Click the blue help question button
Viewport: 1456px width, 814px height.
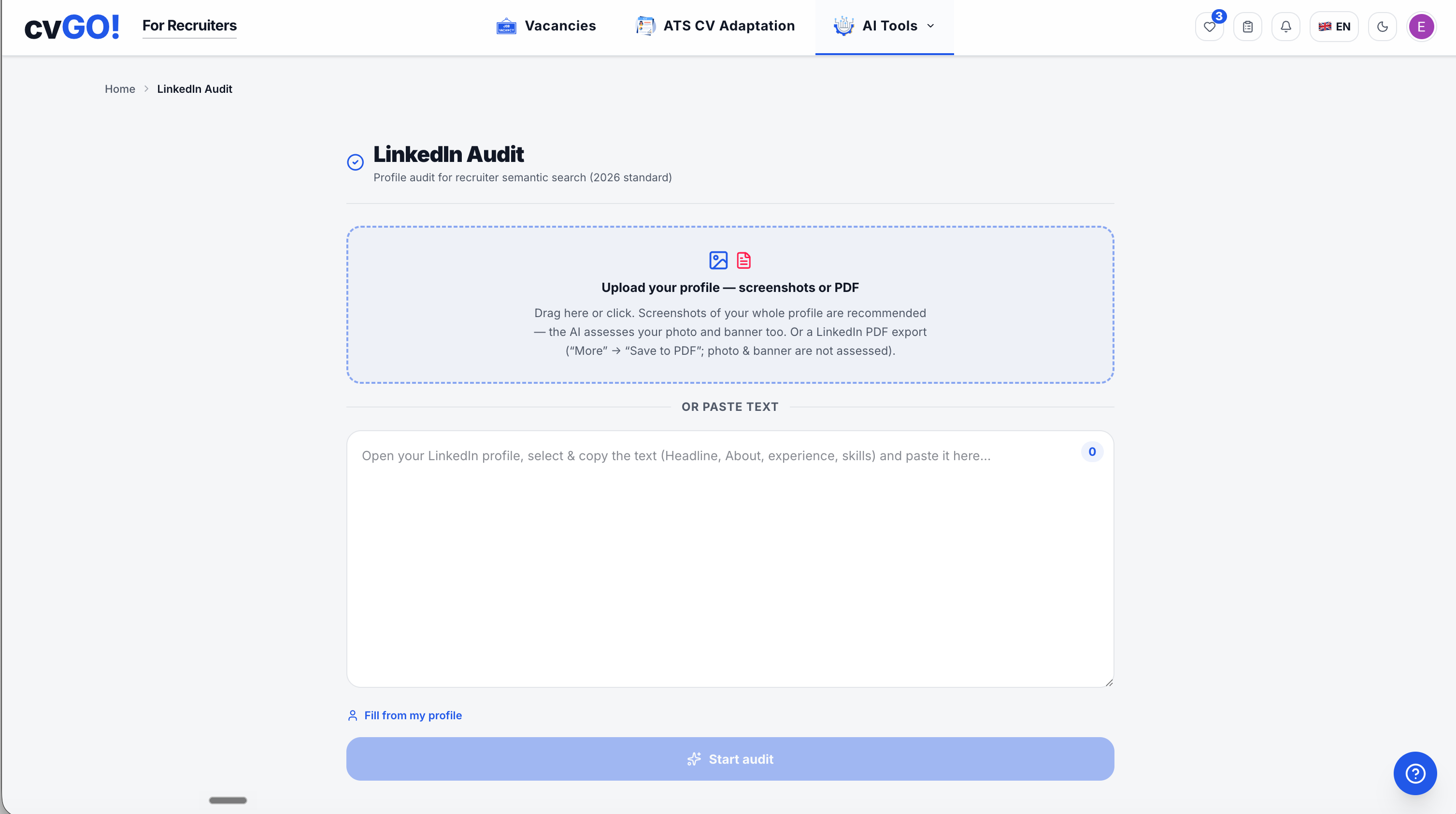[1415, 773]
